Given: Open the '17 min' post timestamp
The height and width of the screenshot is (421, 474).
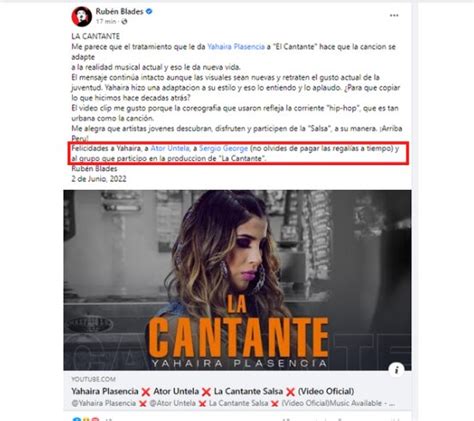Looking at the screenshot, I should click(x=106, y=22).
